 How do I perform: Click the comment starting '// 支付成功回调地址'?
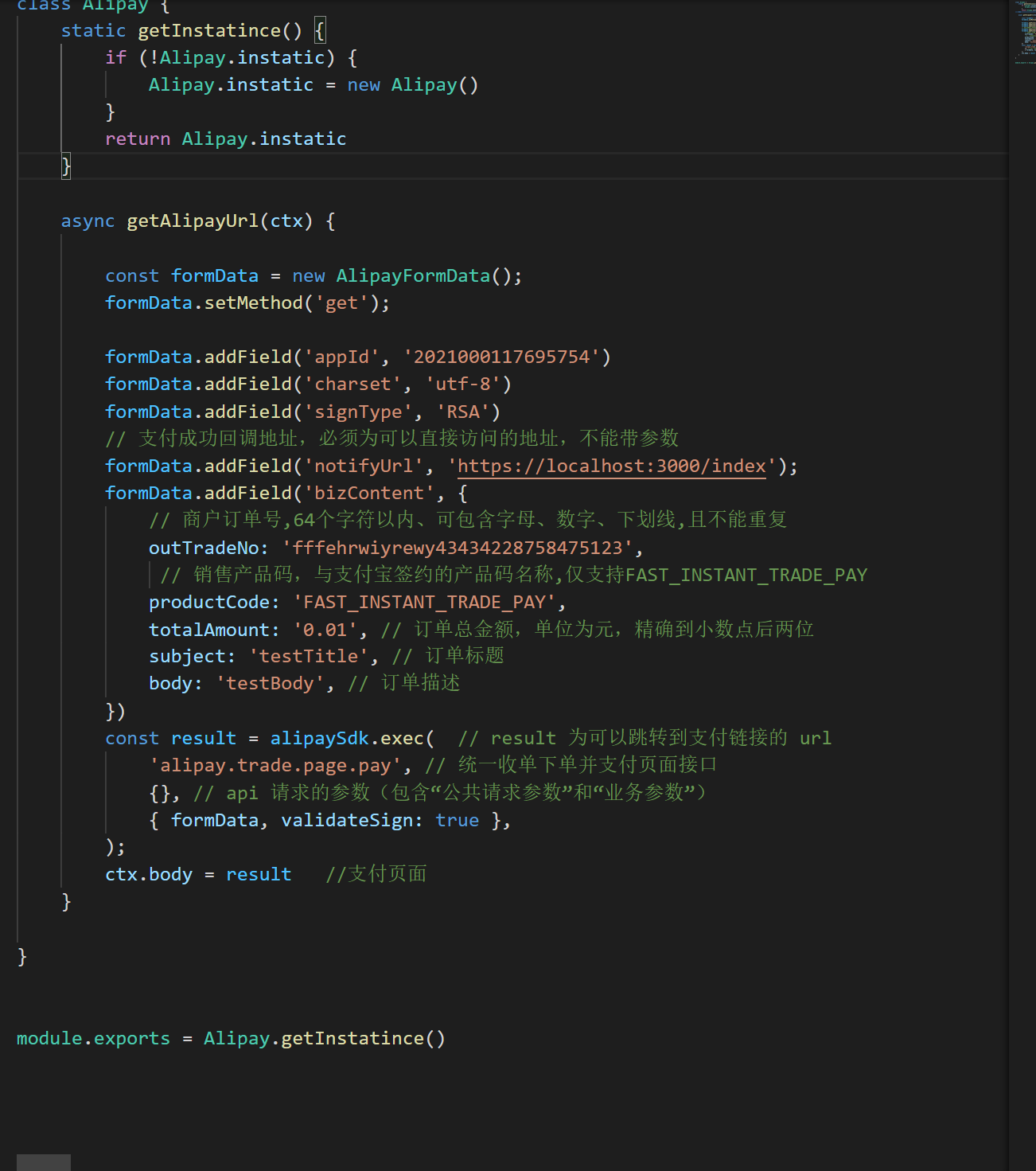[x=391, y=438]
